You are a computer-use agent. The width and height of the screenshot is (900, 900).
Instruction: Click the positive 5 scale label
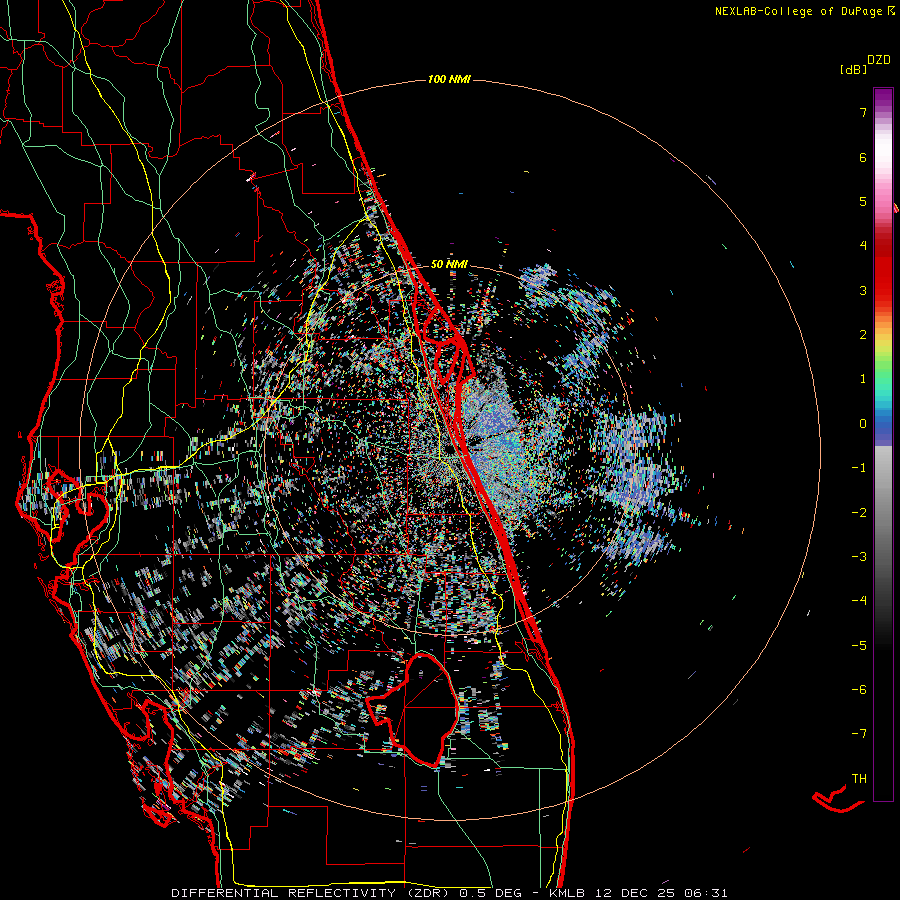pos(863,201)
